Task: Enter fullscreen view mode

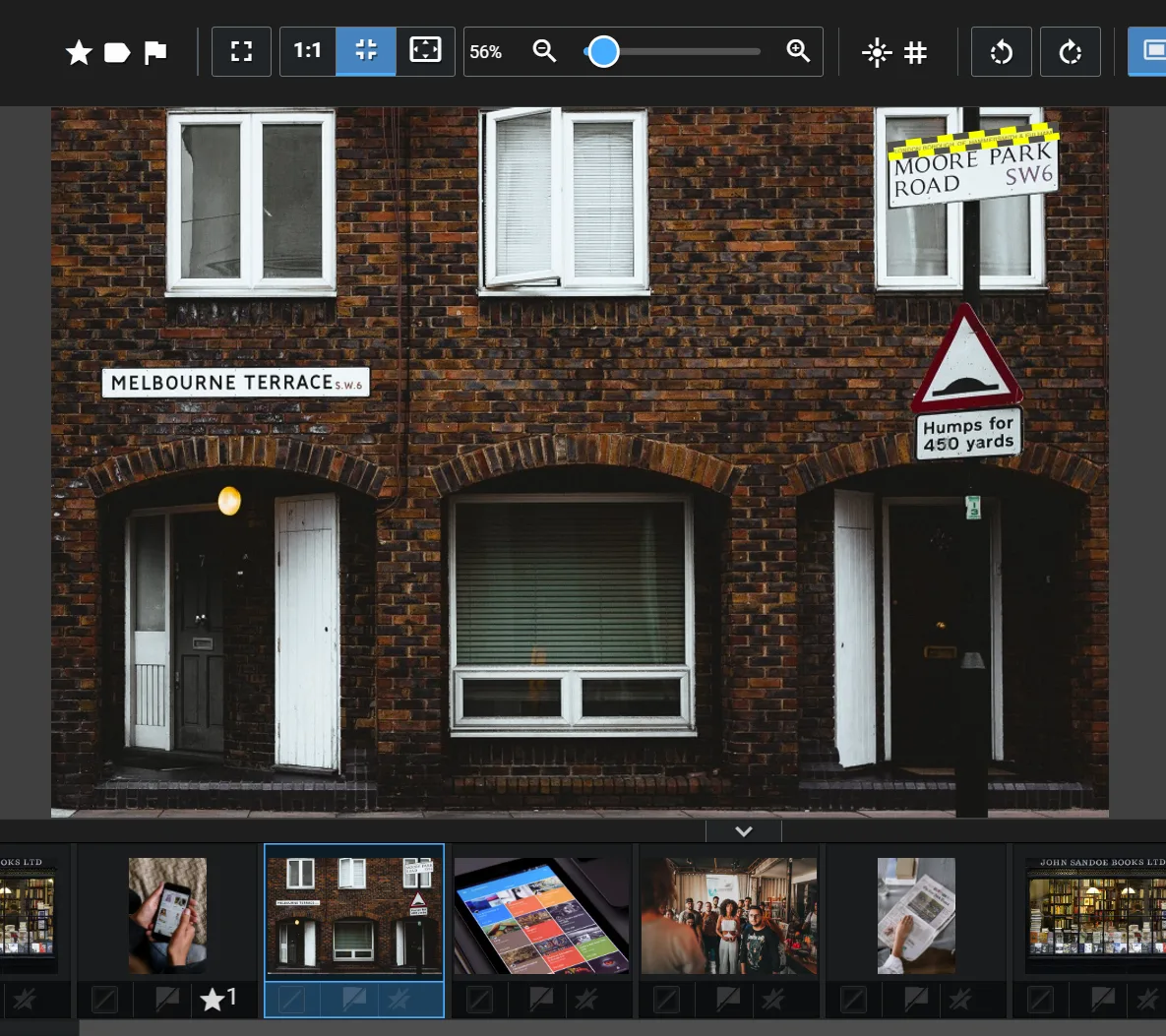Action: [242, 51]
